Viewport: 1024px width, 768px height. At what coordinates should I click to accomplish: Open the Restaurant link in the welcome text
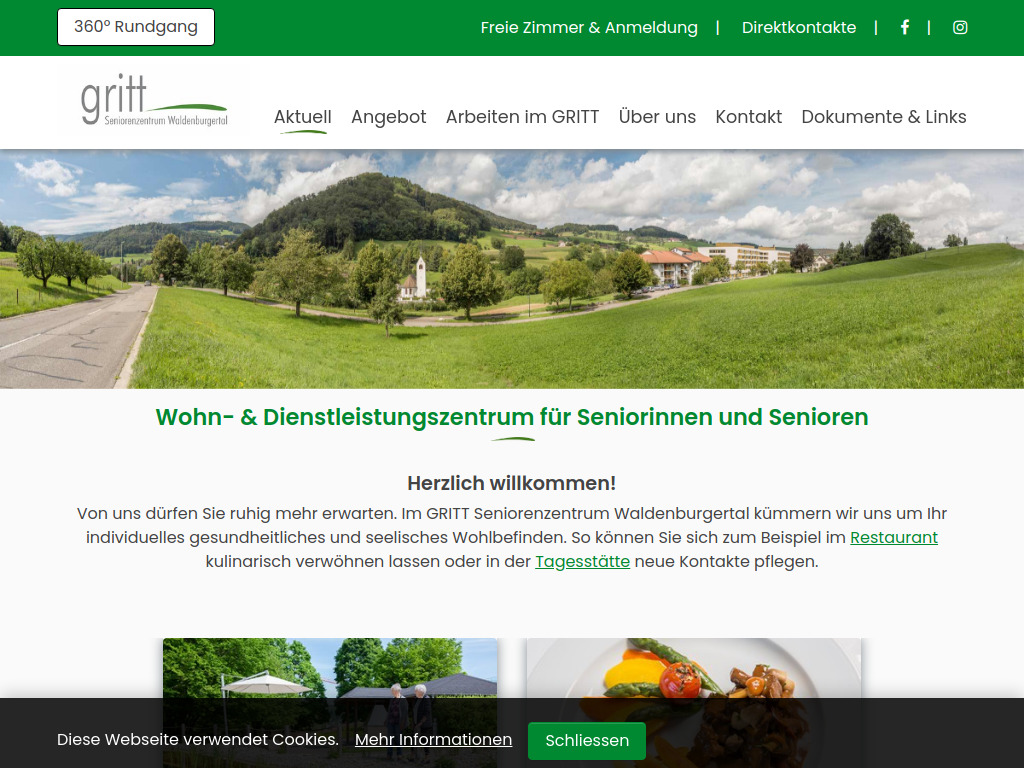(x=893, y=537)
